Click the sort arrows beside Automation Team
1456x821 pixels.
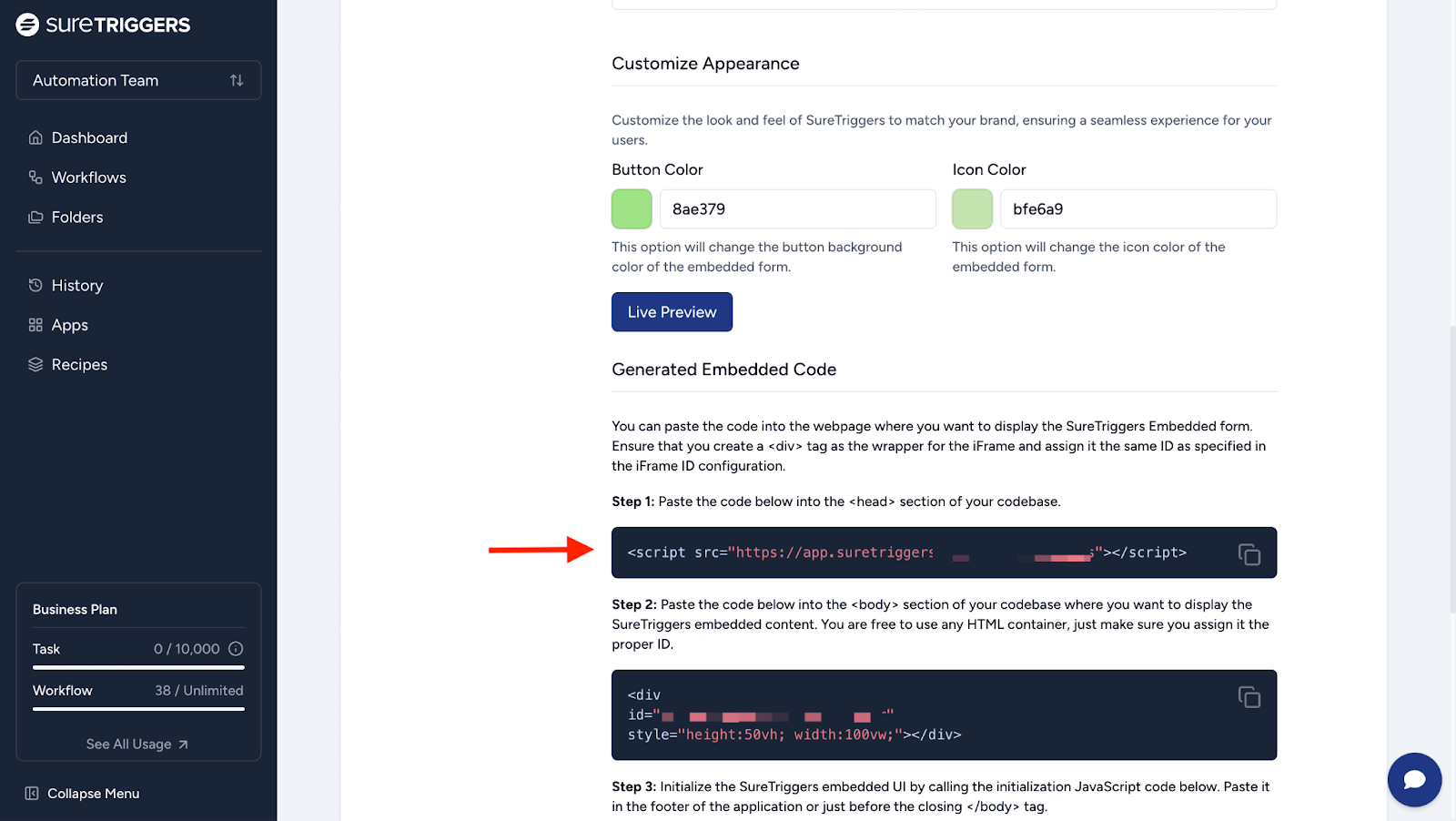(238, 80)
